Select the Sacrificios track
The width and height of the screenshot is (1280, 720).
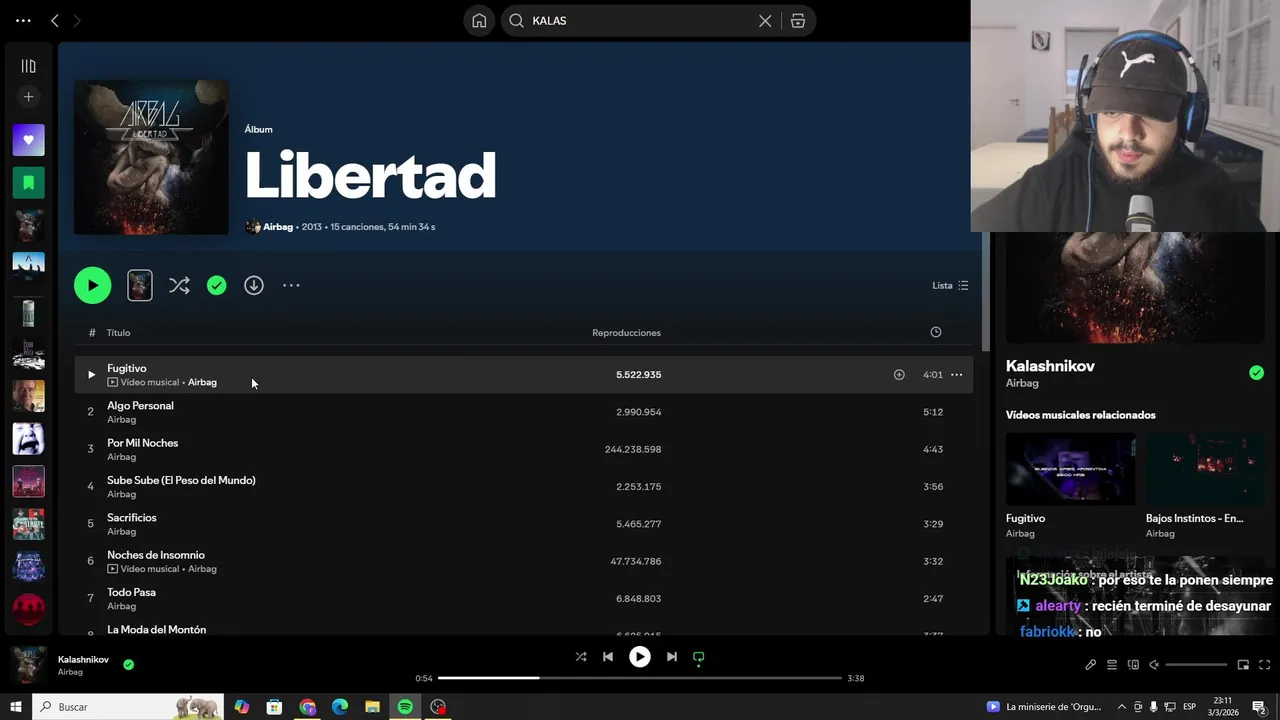coord(523,524)
